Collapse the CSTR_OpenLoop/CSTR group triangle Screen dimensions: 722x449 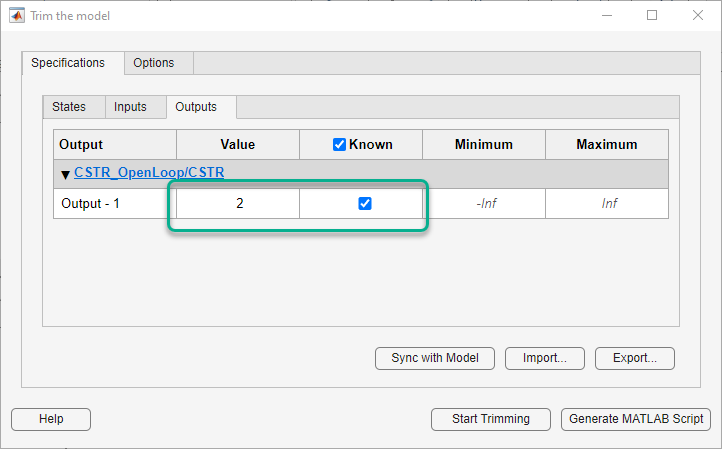[65, 174]
